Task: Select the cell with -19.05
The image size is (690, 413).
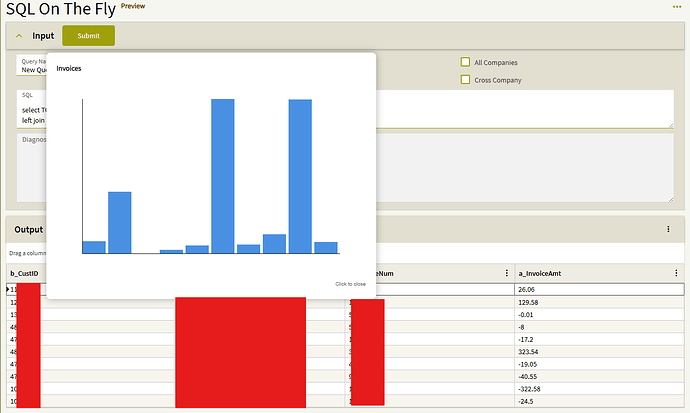Action: pos(599,364)
